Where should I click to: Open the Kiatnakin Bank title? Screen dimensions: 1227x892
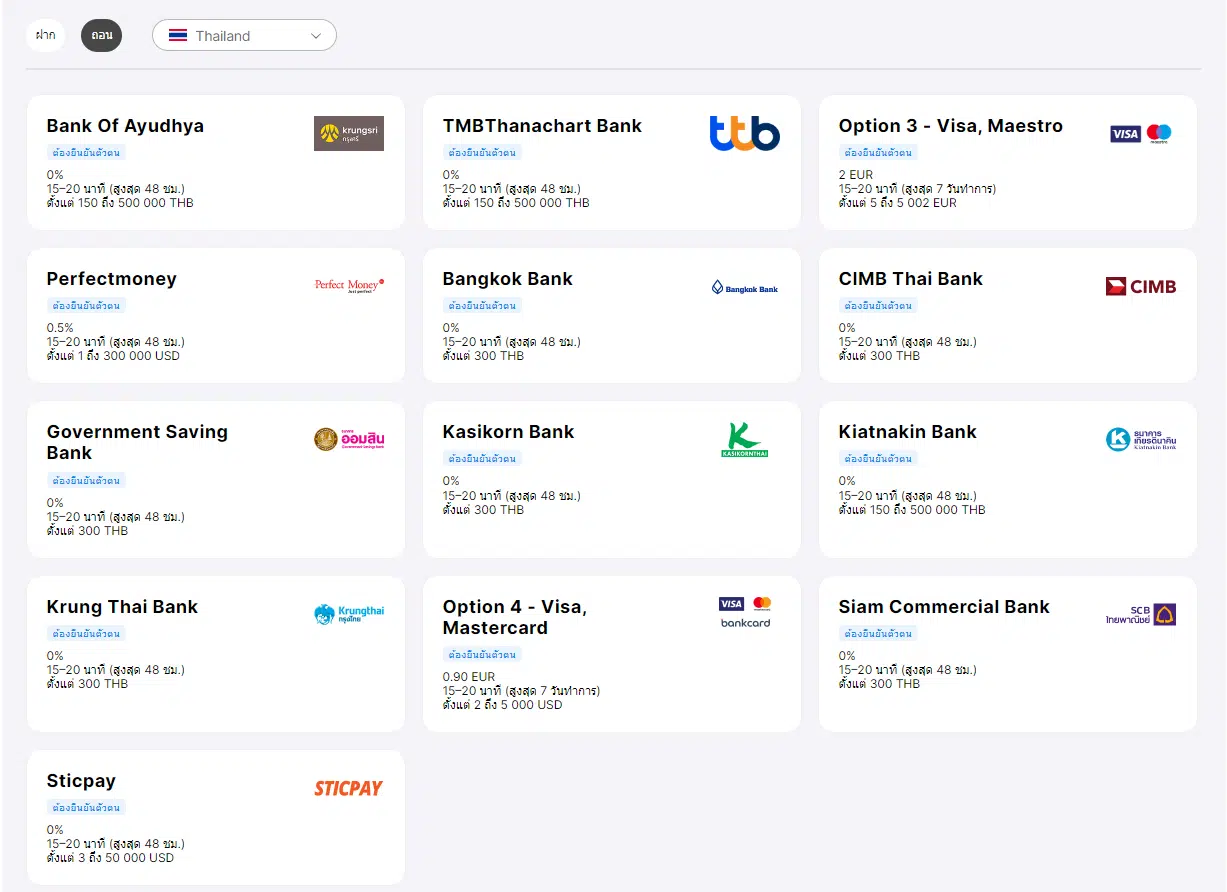click(x=908, y=432)
